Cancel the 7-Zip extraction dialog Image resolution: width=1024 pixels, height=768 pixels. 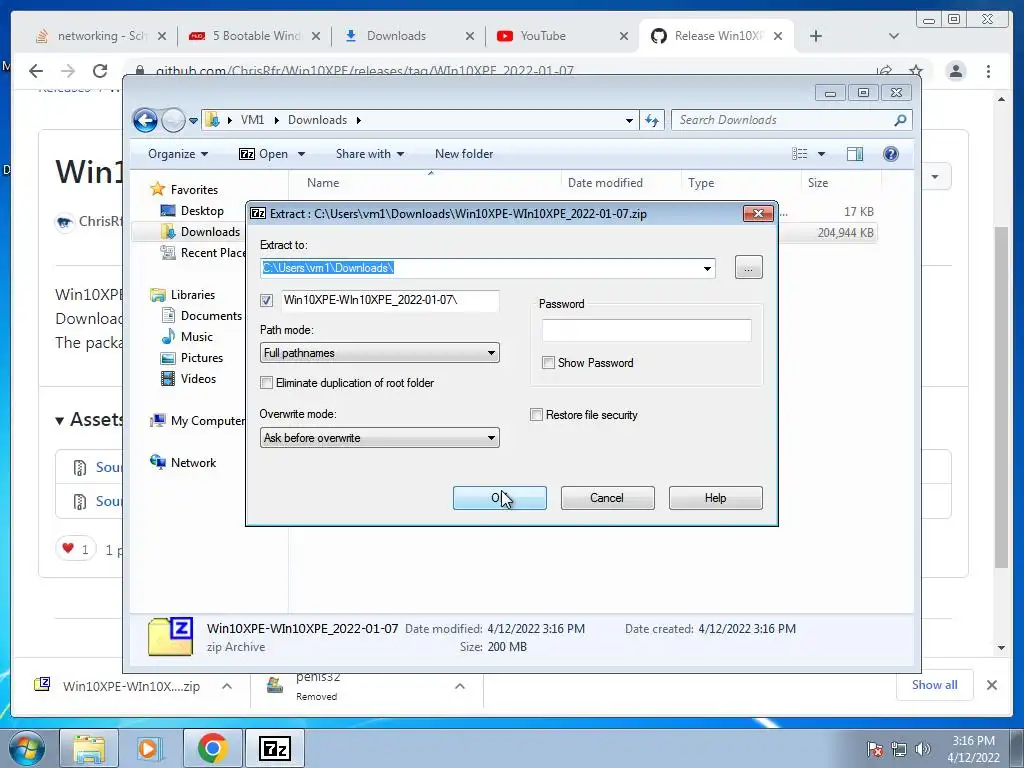(607, 498)
